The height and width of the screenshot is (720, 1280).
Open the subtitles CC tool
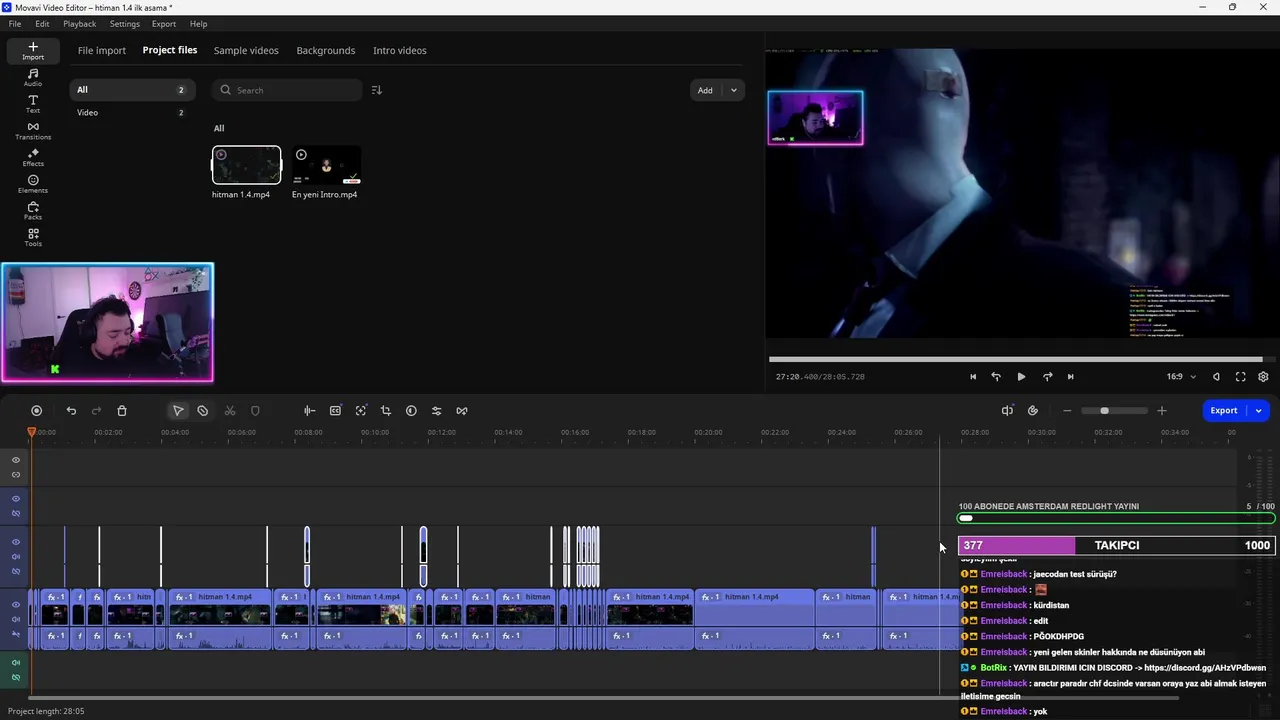point(335,411)
